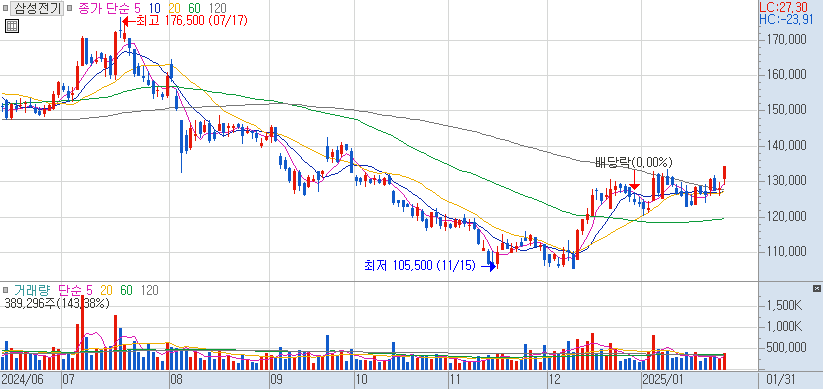Click the 최저 105,500 (11/15) low label
Viewport: 823px width, 389px height.
click(x=420, y=266)
